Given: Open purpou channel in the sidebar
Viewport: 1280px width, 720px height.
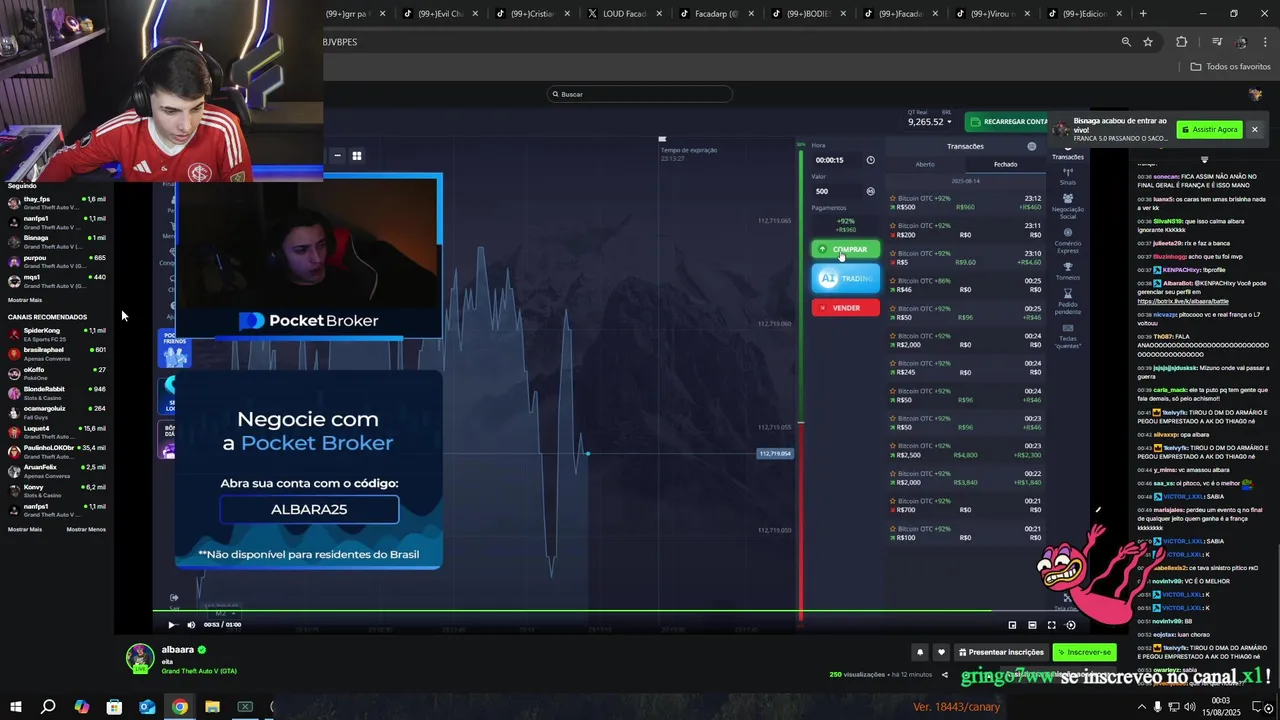Looking at the screenshot, I should coord(57,261).
